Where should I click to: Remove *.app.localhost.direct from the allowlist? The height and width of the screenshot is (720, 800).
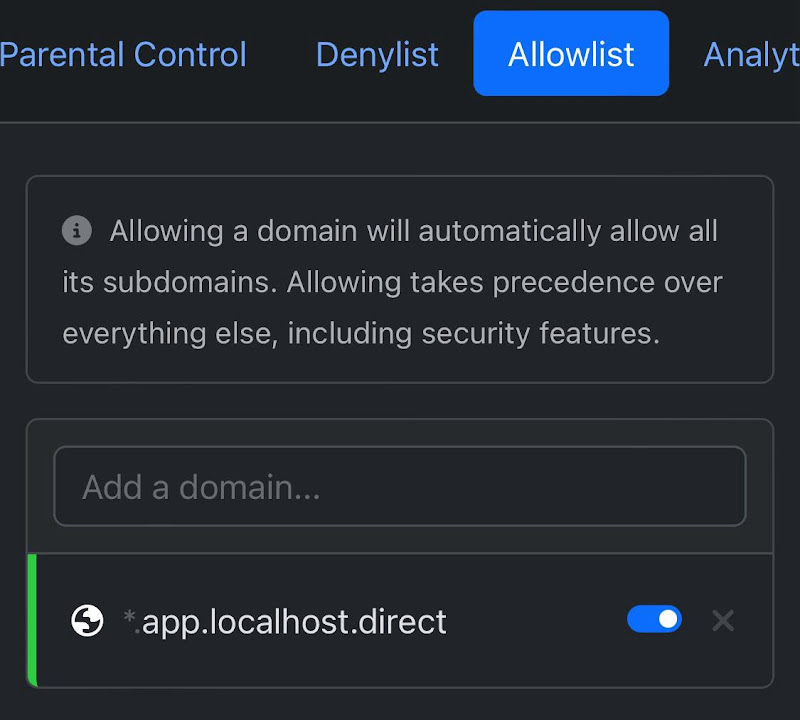coord(722,620)
